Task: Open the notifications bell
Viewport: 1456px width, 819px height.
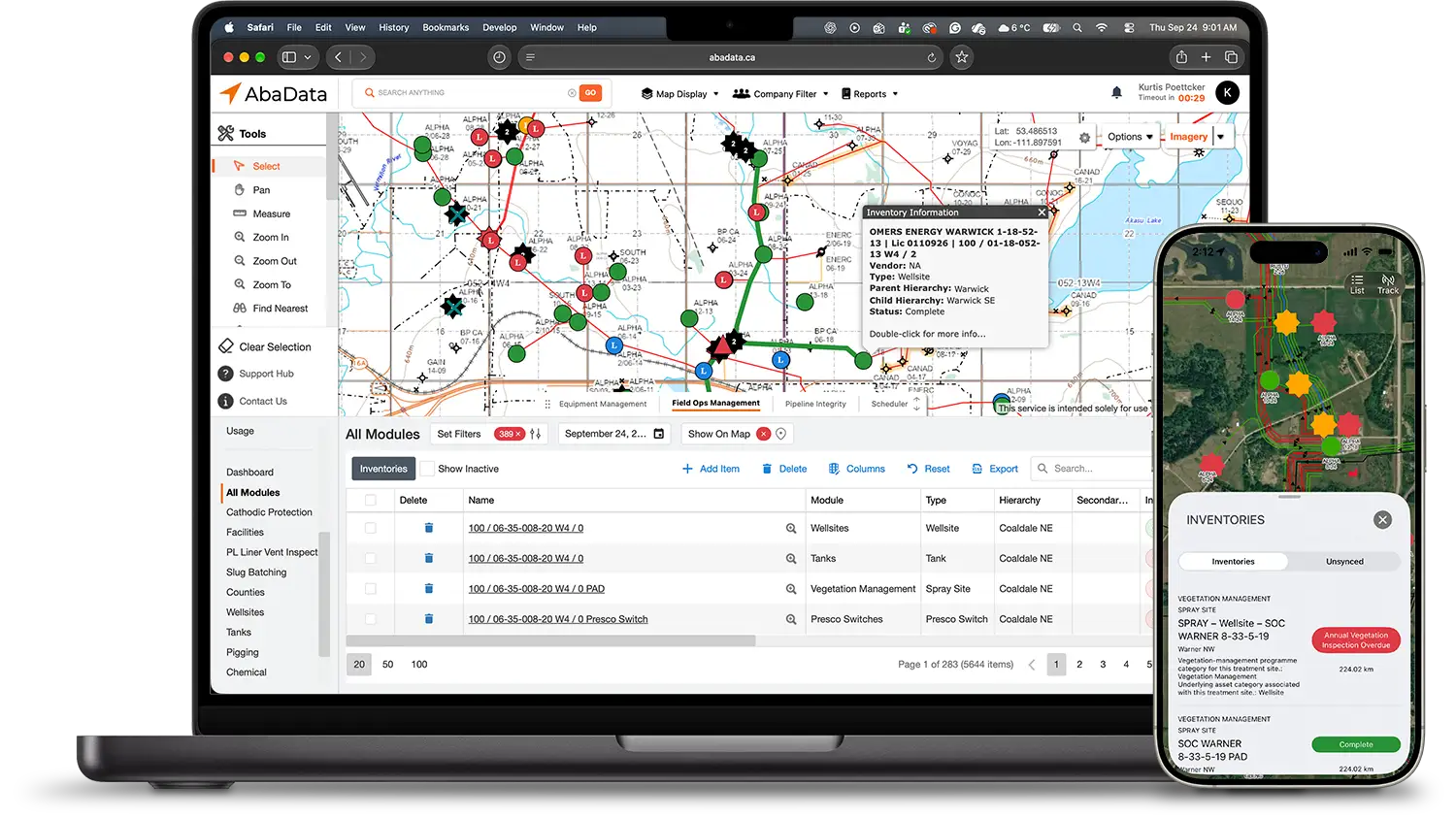Action: coord(1116,92)
